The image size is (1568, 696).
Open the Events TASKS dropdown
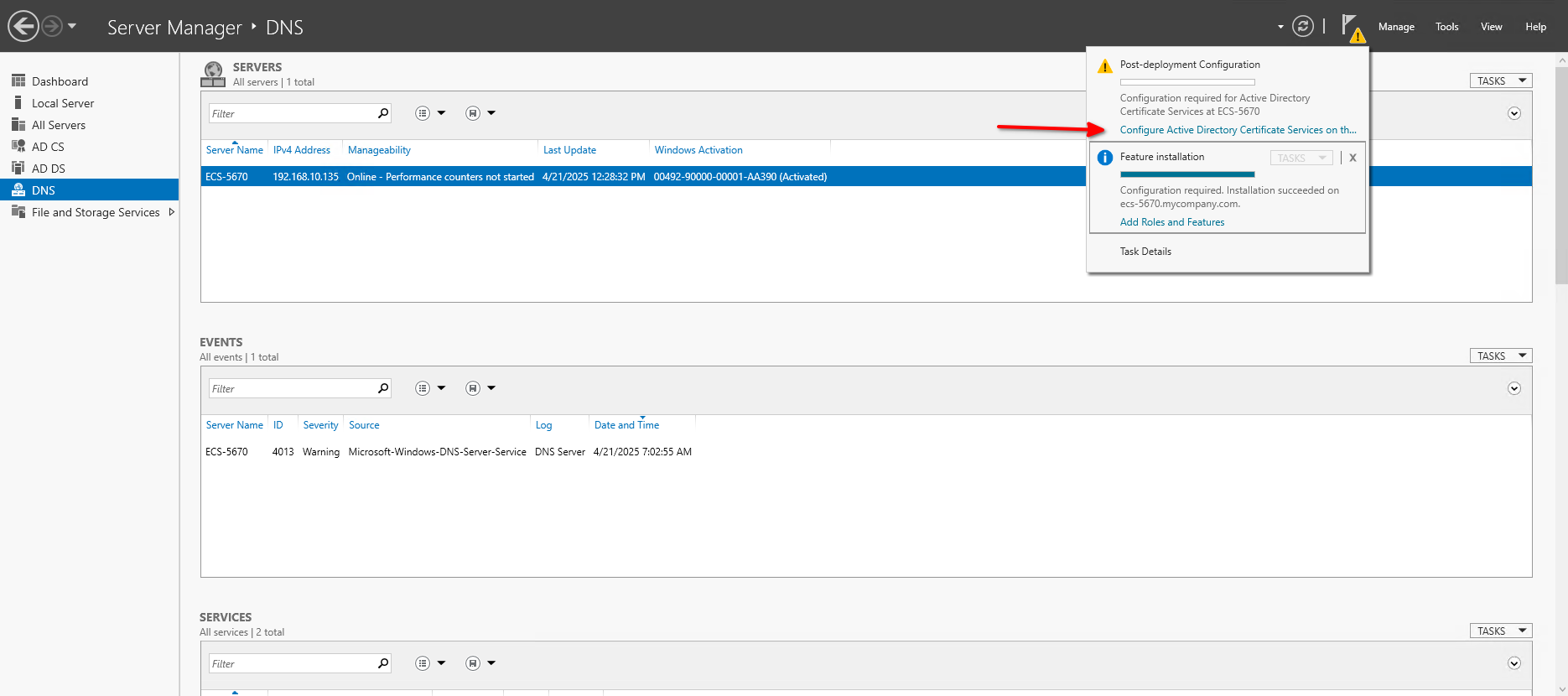[x=1500, y=356]
